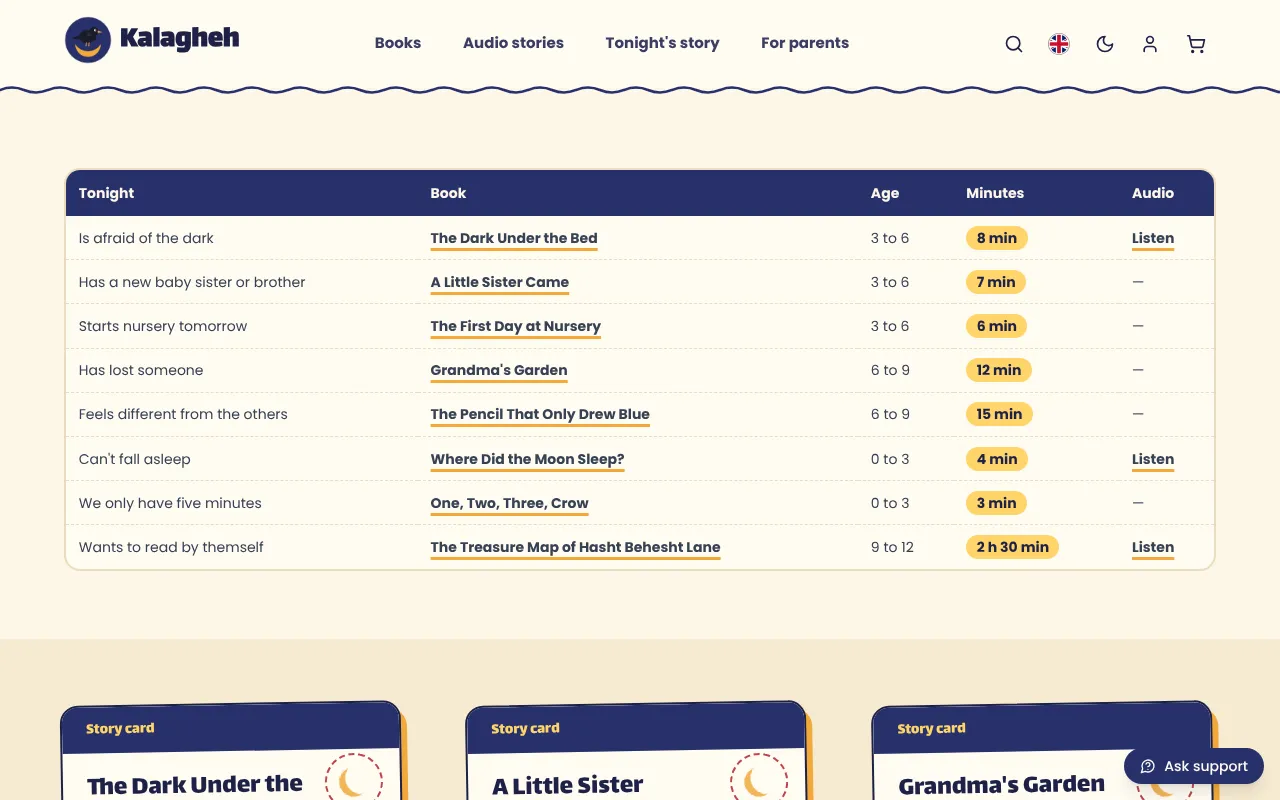Listen to Where Did the Moon Sleep?
This screenshot has height=800, width=1280.
1153,459
